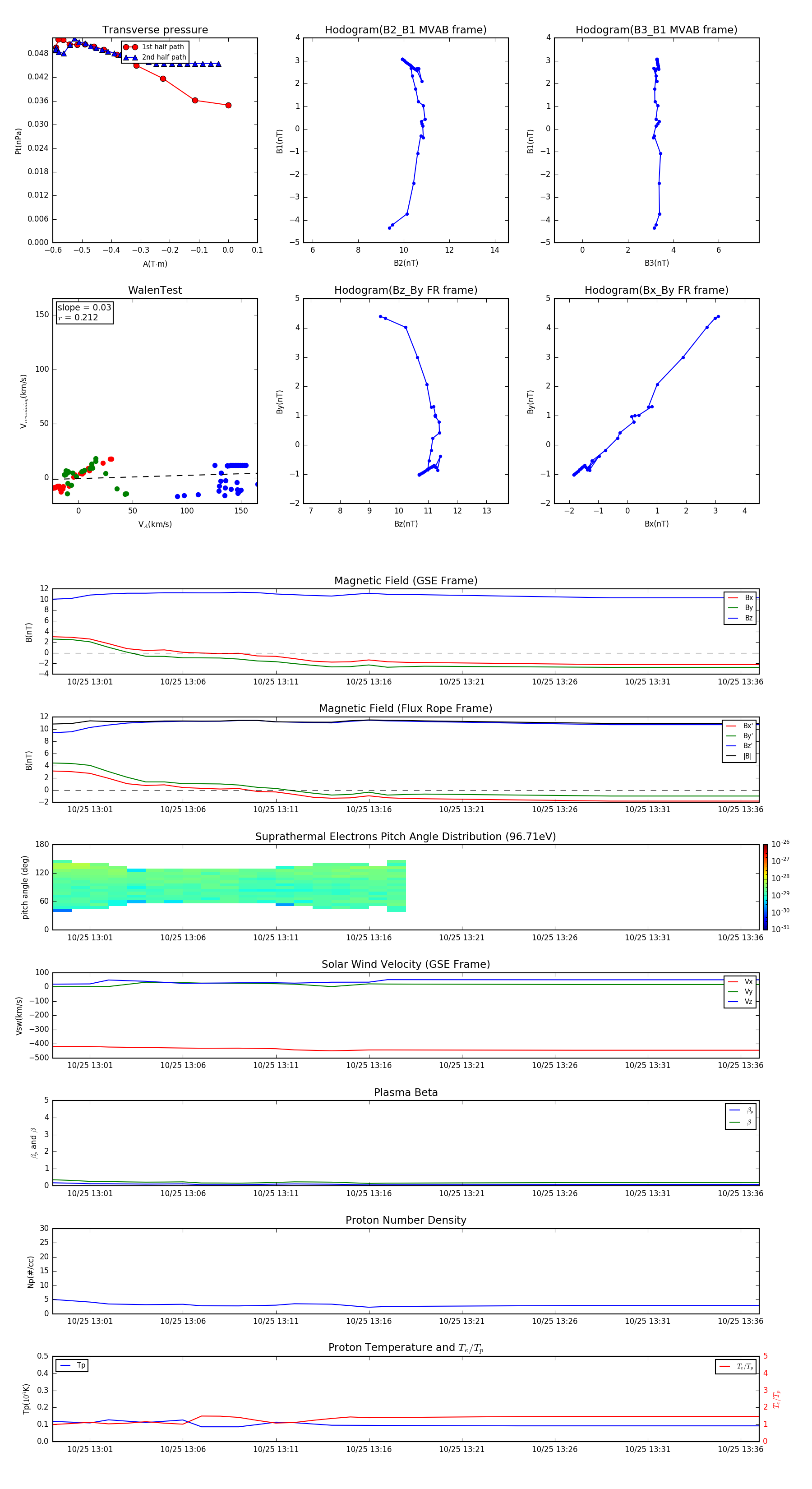Select the Bz' legend entry in Flux Rope panel
The width and height of the screenshot is (812, 1489).
pos(739,746)
